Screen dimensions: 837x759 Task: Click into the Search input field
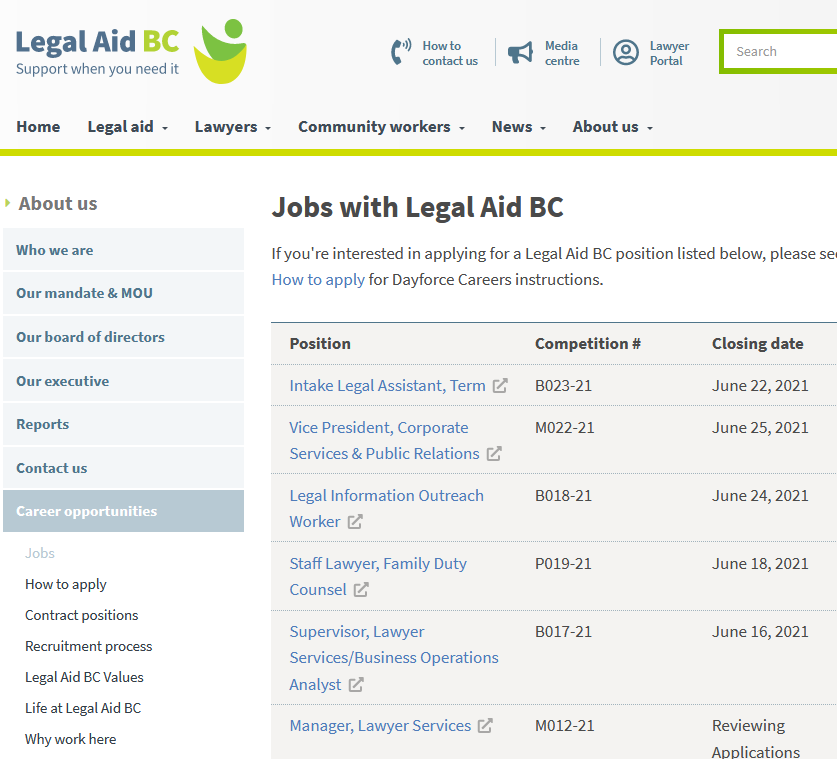pos(780,52)
